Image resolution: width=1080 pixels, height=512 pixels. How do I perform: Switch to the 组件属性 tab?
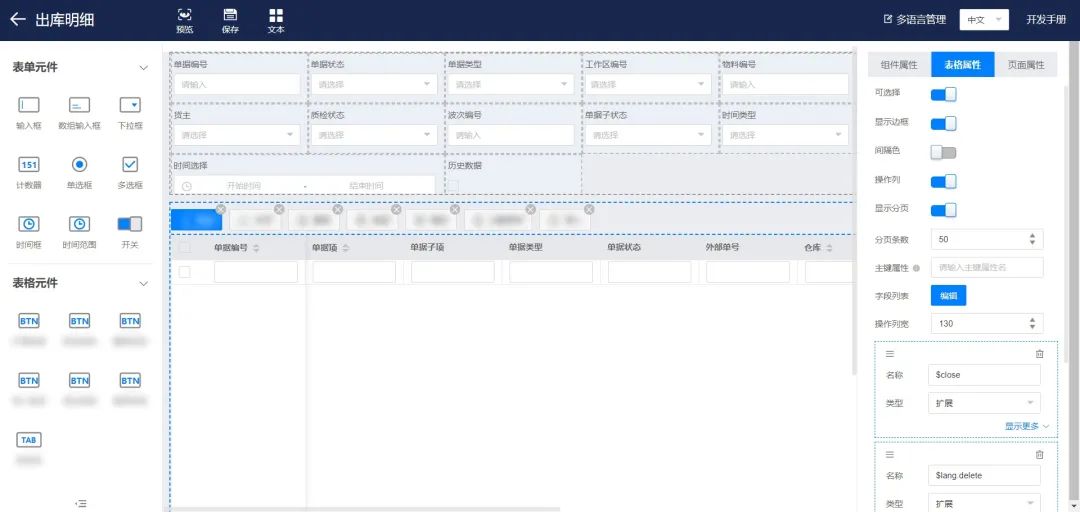tap(898, 65)
